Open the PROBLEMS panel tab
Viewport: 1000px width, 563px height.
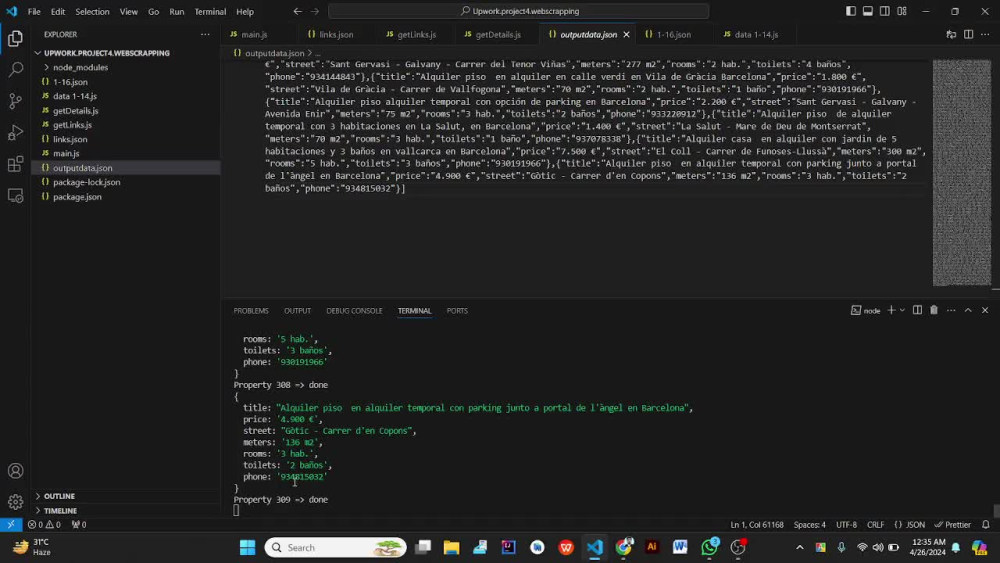click(x=251, y=311)
